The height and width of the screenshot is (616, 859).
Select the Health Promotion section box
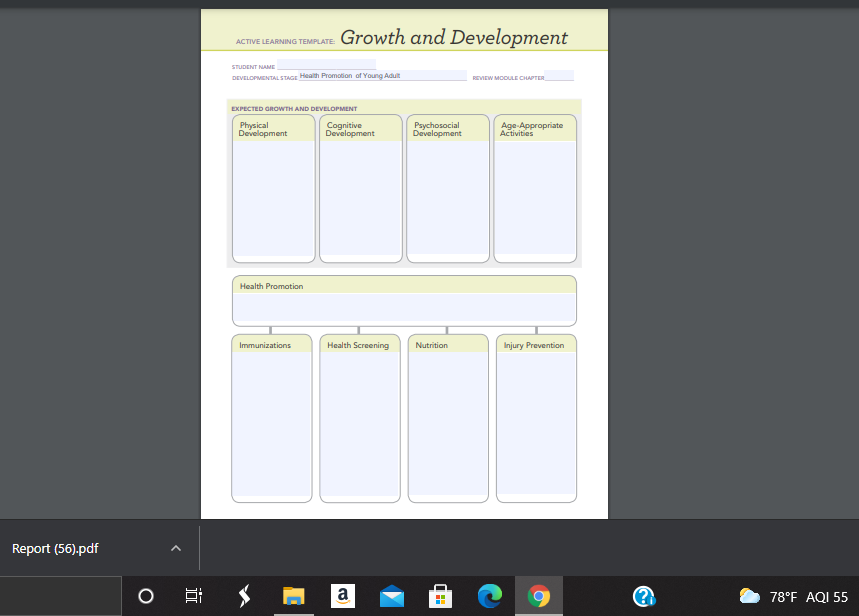pyautogui.click(x=404, y=303)
